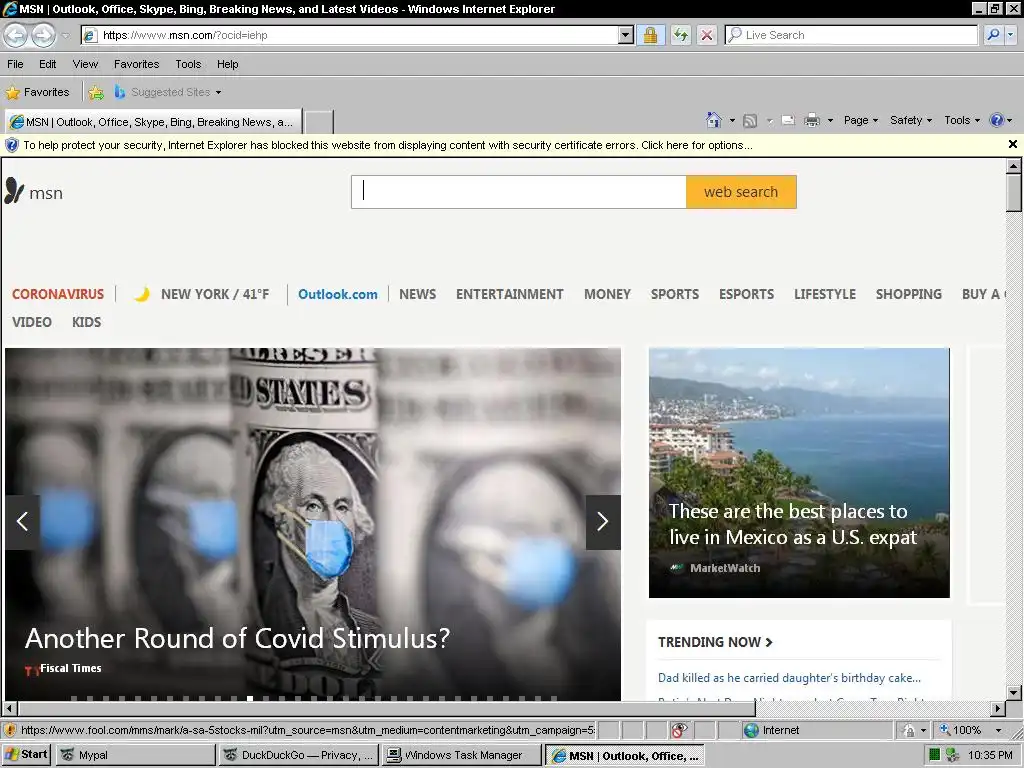Open the Favorites menu in menu bar
This screenshot has width=1024, height=768.
click(136, 64)
